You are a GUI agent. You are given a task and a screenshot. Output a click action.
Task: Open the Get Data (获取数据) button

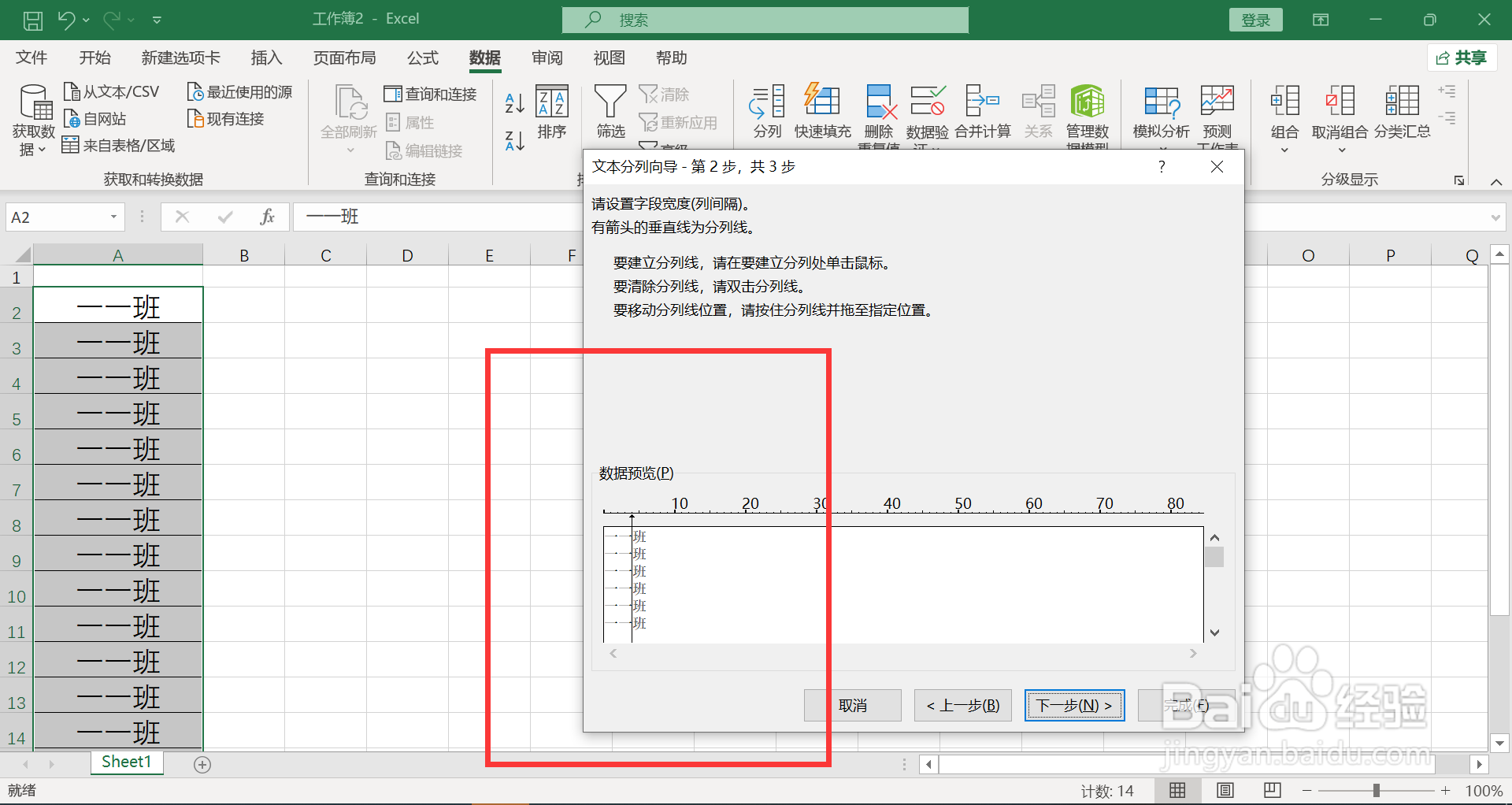(33, 120)
